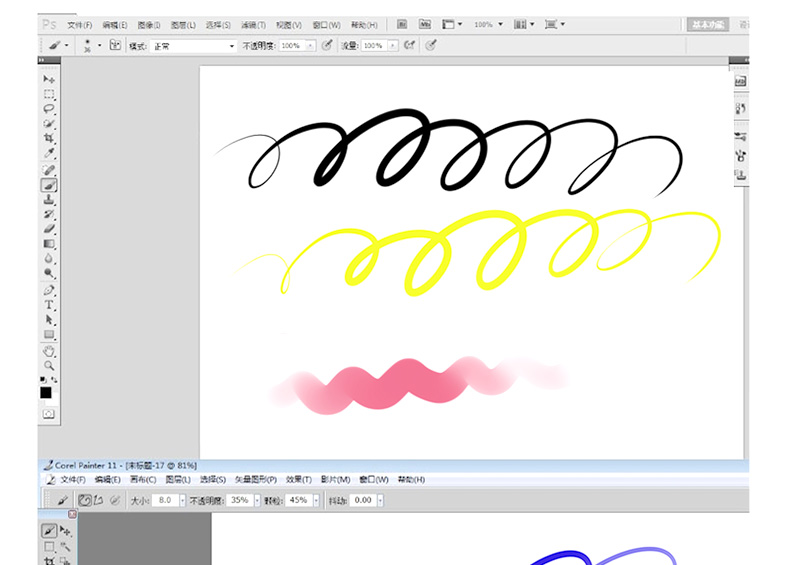Select the Brush tool in toolbar

[x=48, y=185]
